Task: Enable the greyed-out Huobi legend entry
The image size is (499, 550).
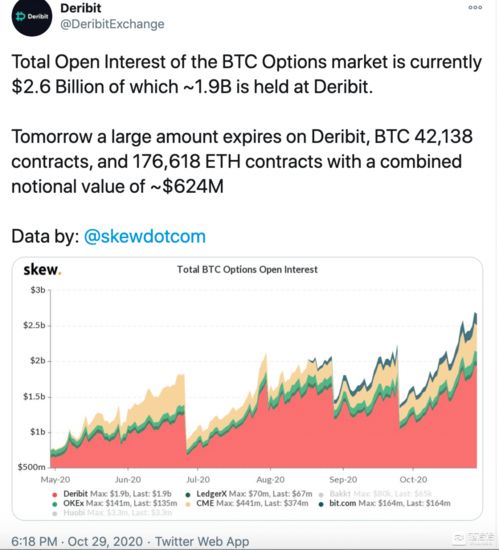Action: pos(112,513)
